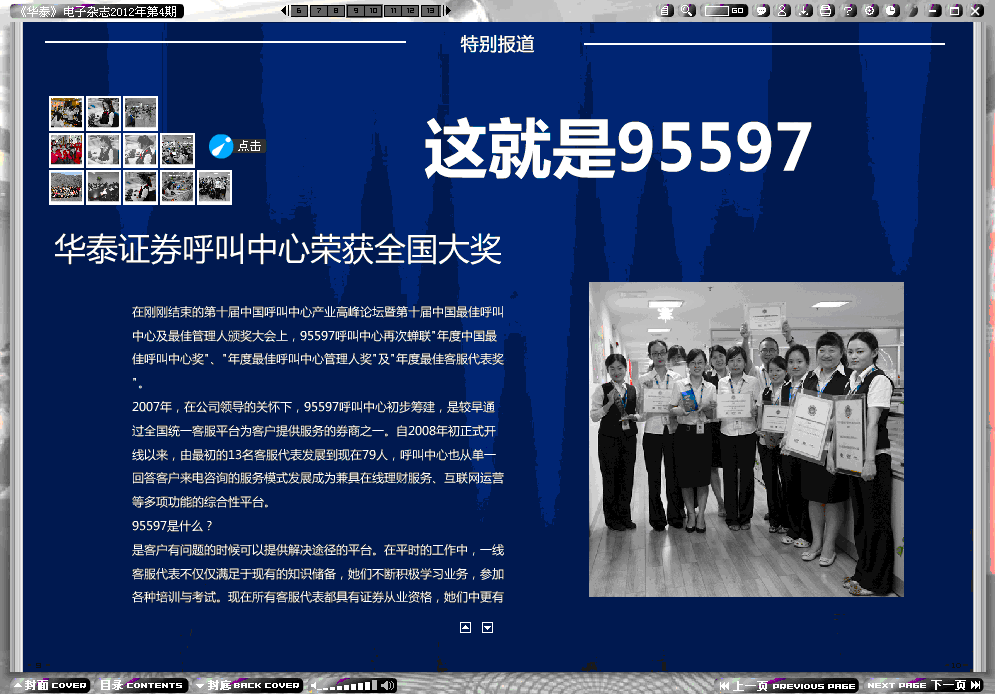The image size is (995, 694).
Task: Download the issue with the download arrow icon
Action: (x=804, y=10)
